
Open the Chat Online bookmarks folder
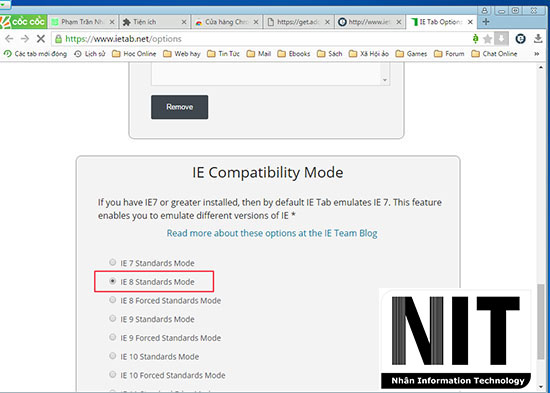click(495, 54)
